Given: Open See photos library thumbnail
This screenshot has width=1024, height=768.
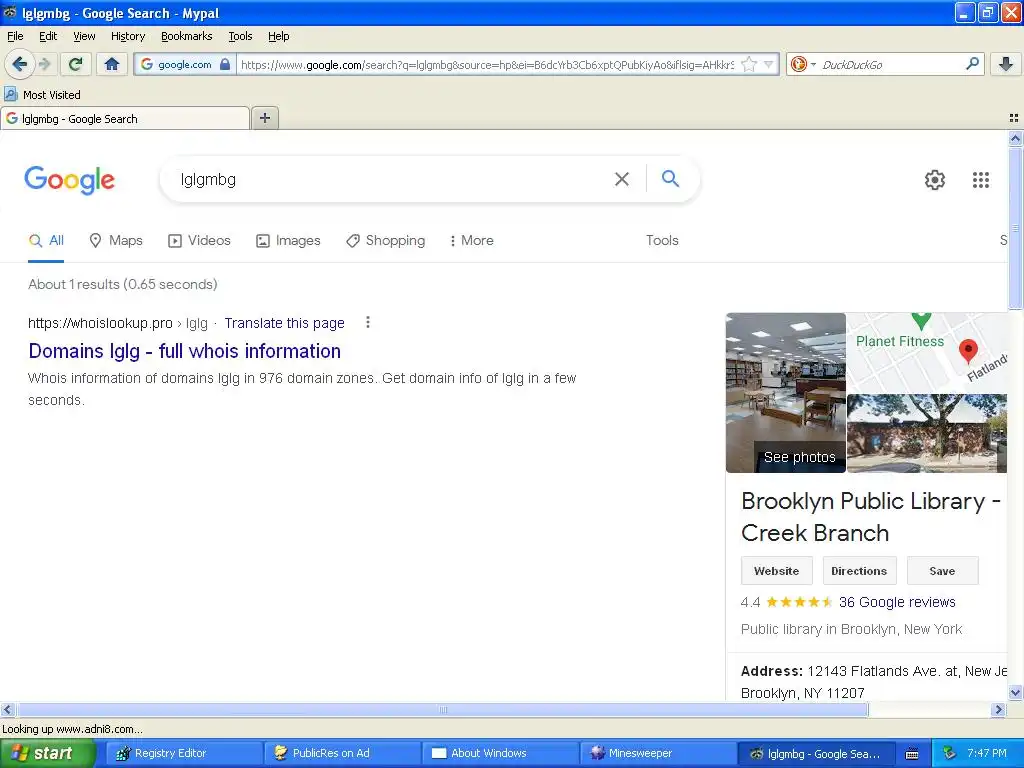Looking at the screenshot, I should pos(786,392).
